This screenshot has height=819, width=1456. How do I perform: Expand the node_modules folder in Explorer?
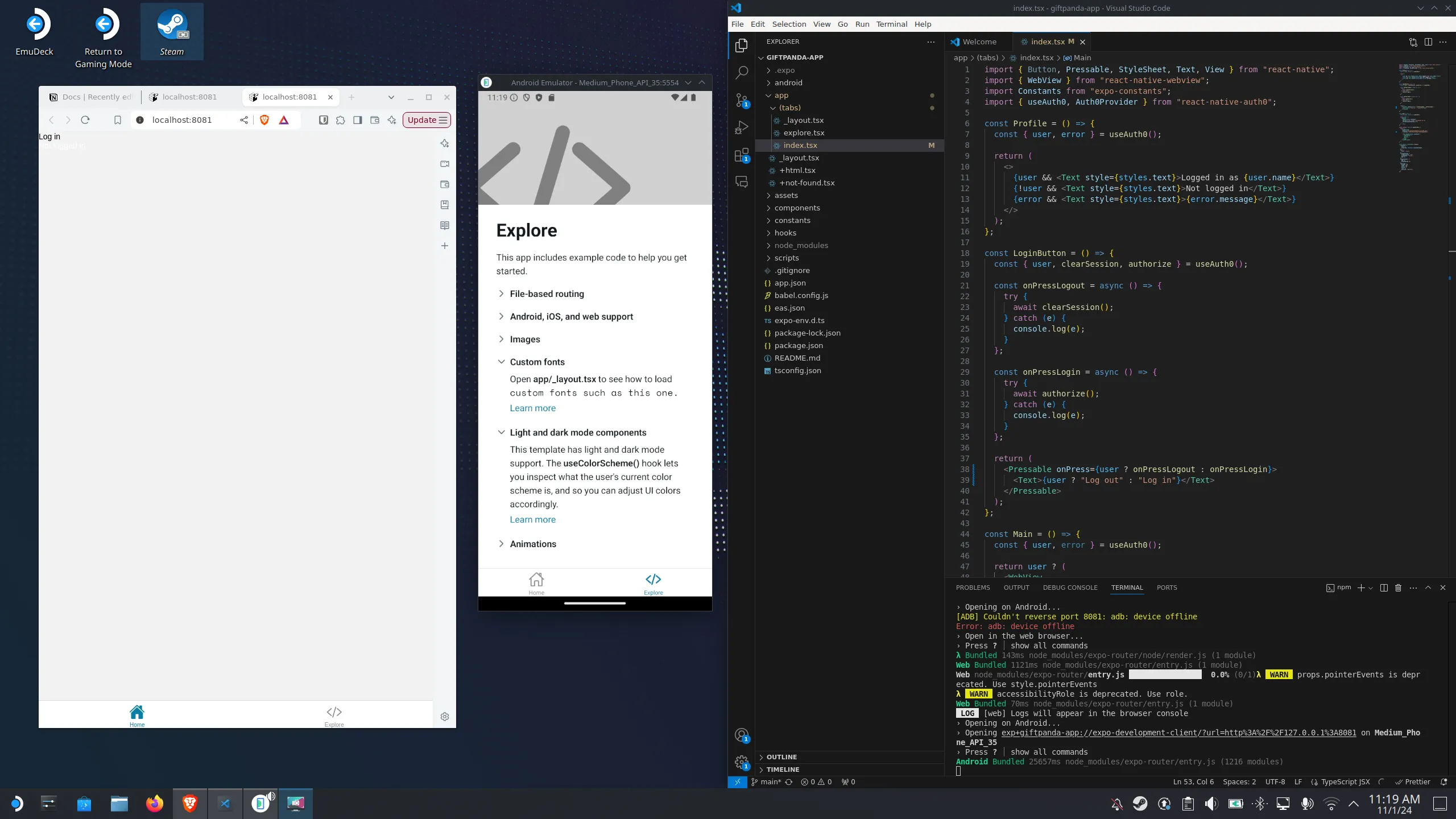click(x=801, y=245)
